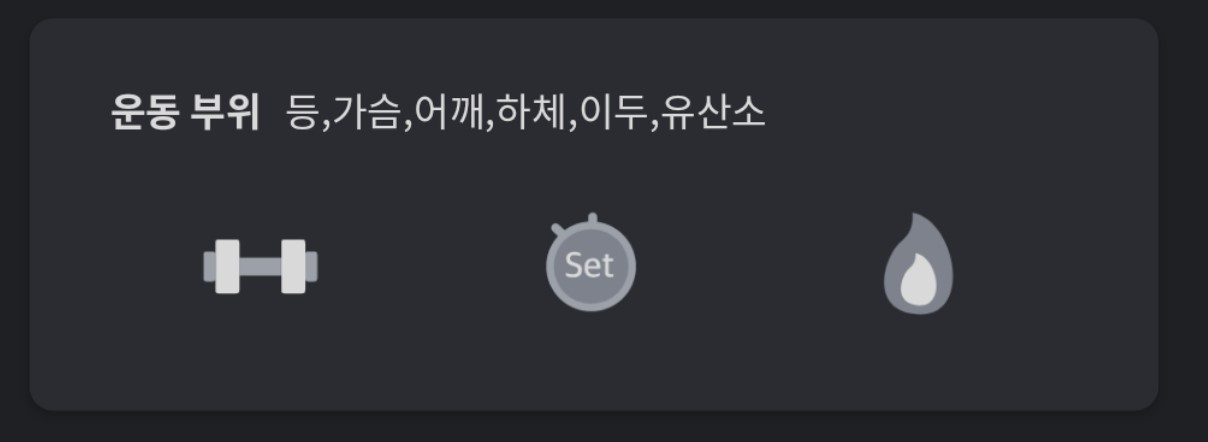Image resolution: width=1208 pixels, height=442 pixels.
Task: Pick 유산소 at the end of the list
Action: (x=714, y=113)
